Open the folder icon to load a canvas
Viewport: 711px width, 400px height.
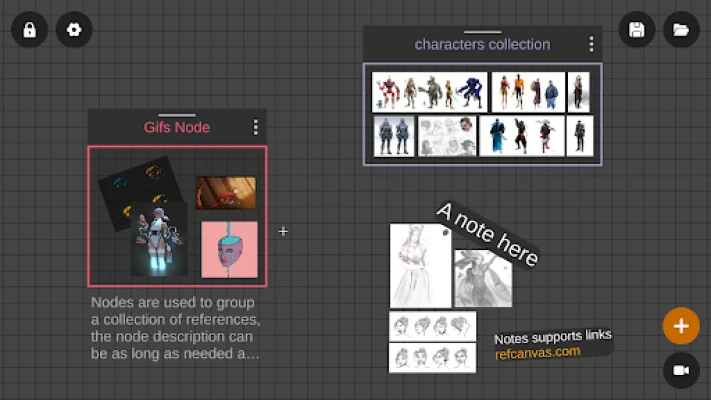(681, 30)
